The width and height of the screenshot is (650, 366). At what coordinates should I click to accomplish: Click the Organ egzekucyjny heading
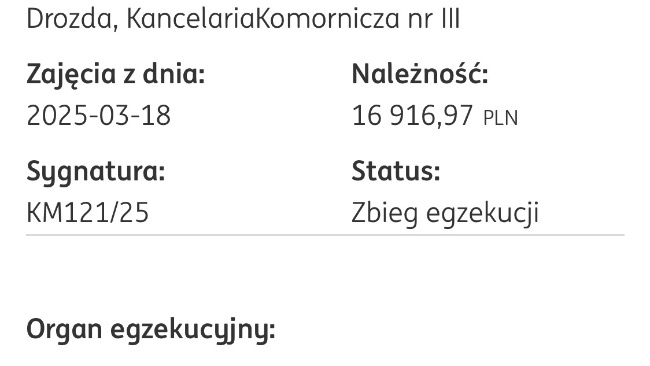coord(151,331)
